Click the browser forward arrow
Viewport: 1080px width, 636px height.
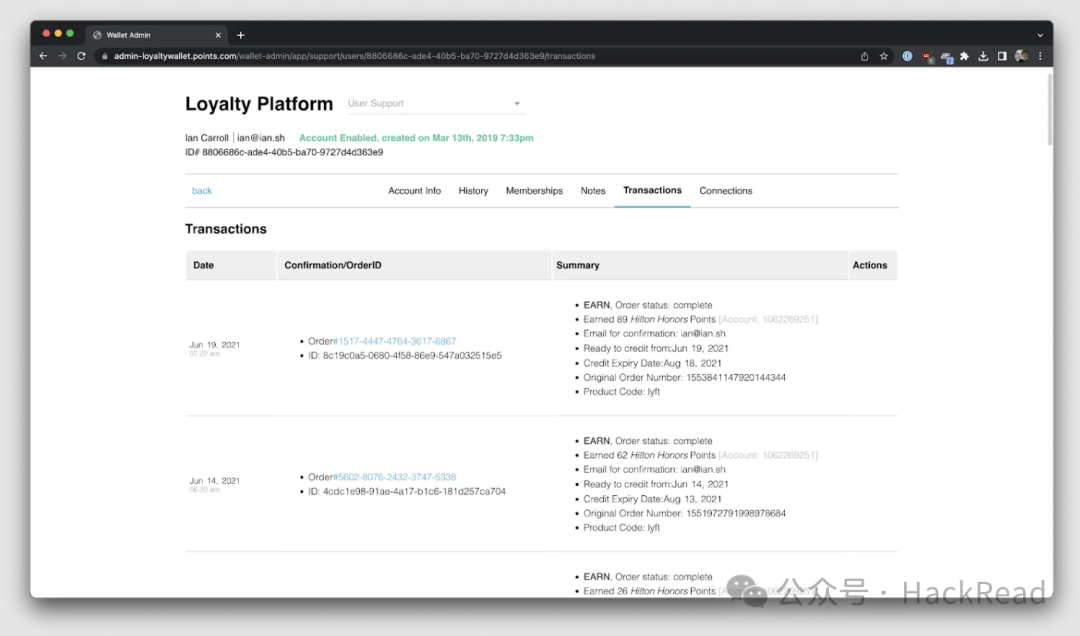point(62,56)
